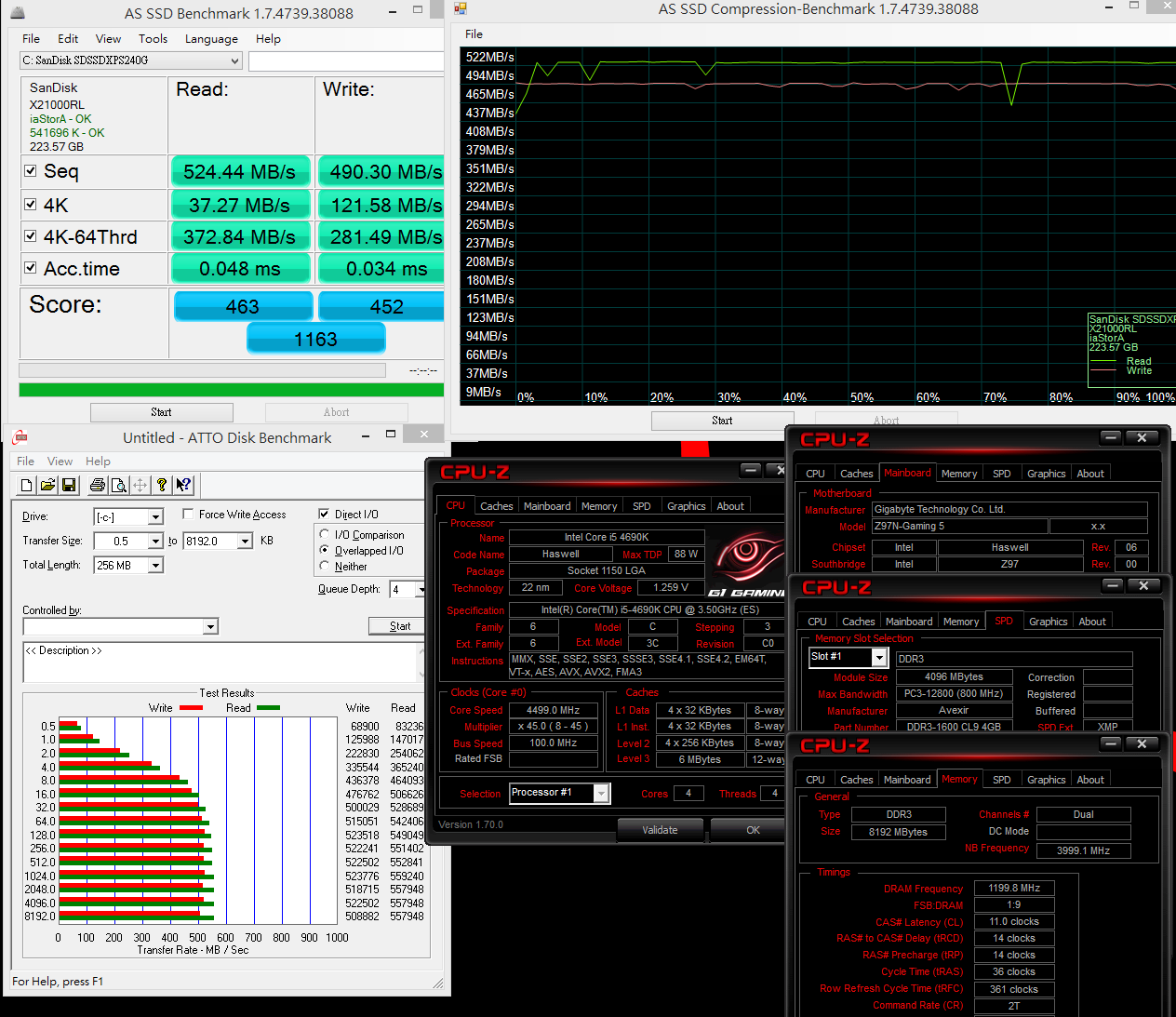Open the Slot #1 memory slot dropdown

[878, 658]
